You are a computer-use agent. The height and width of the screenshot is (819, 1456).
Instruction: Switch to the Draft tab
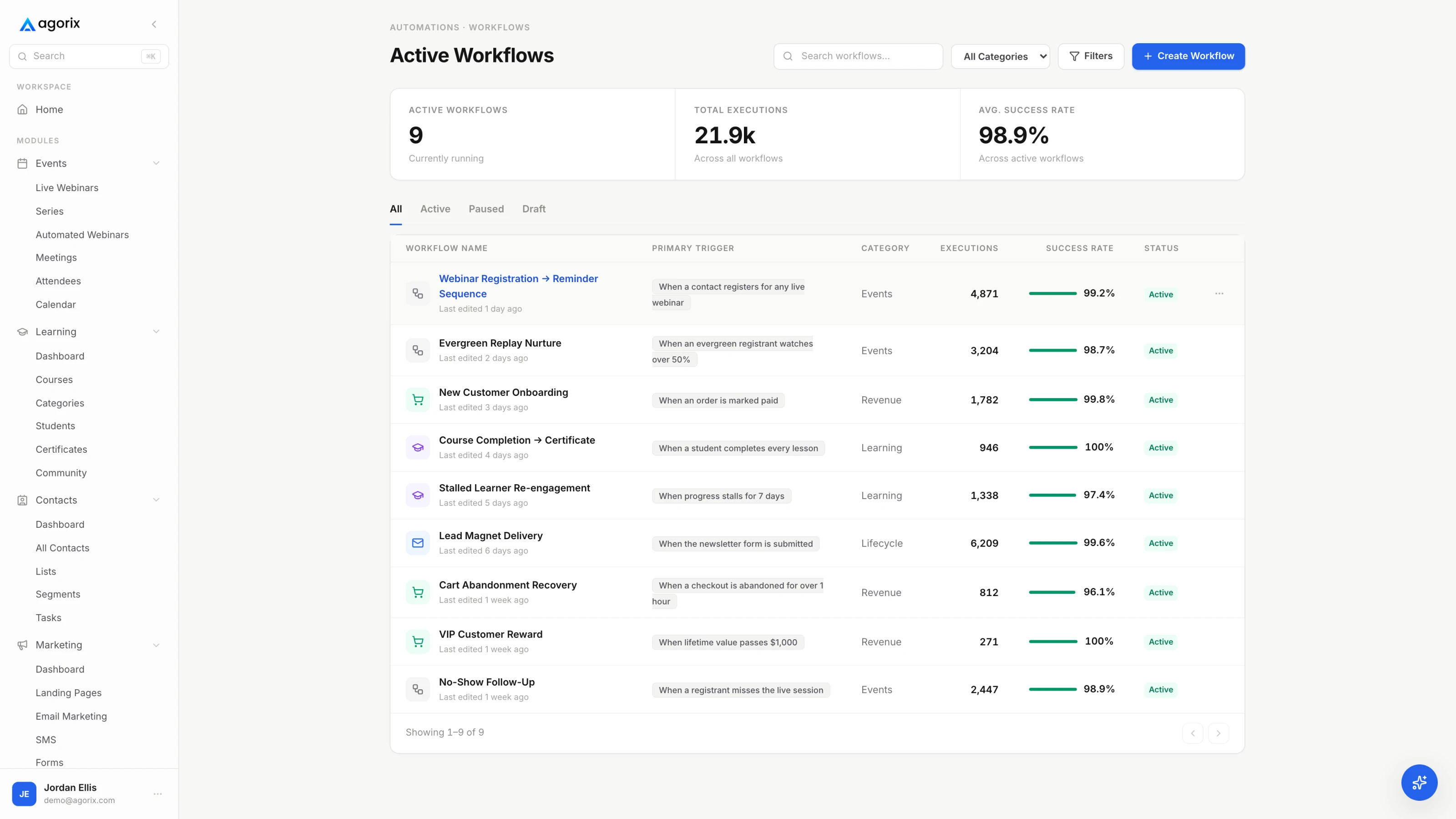point(534,209)
